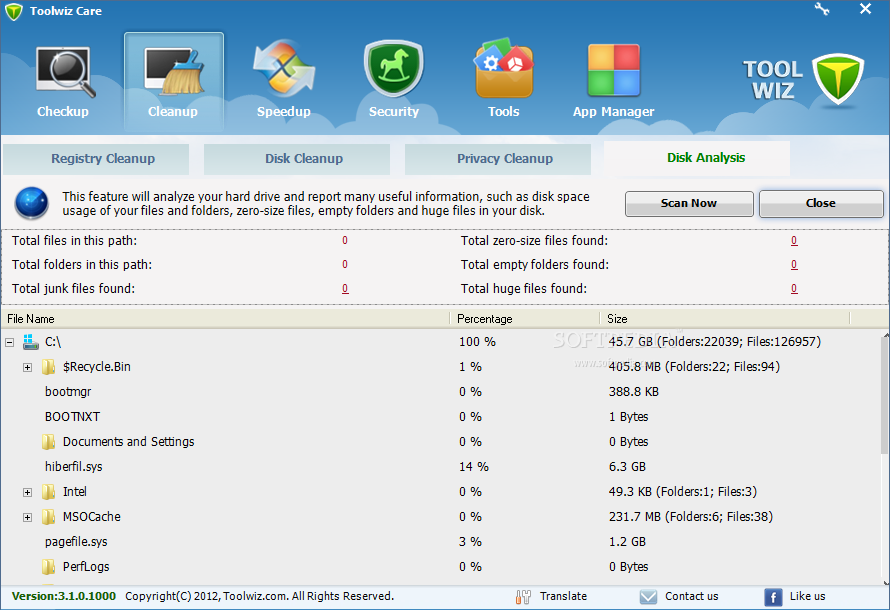The height and width of the screenshot is (610, 890).
Task: Click the PerfLogs folder icon
Action: (x=48, y=566)
